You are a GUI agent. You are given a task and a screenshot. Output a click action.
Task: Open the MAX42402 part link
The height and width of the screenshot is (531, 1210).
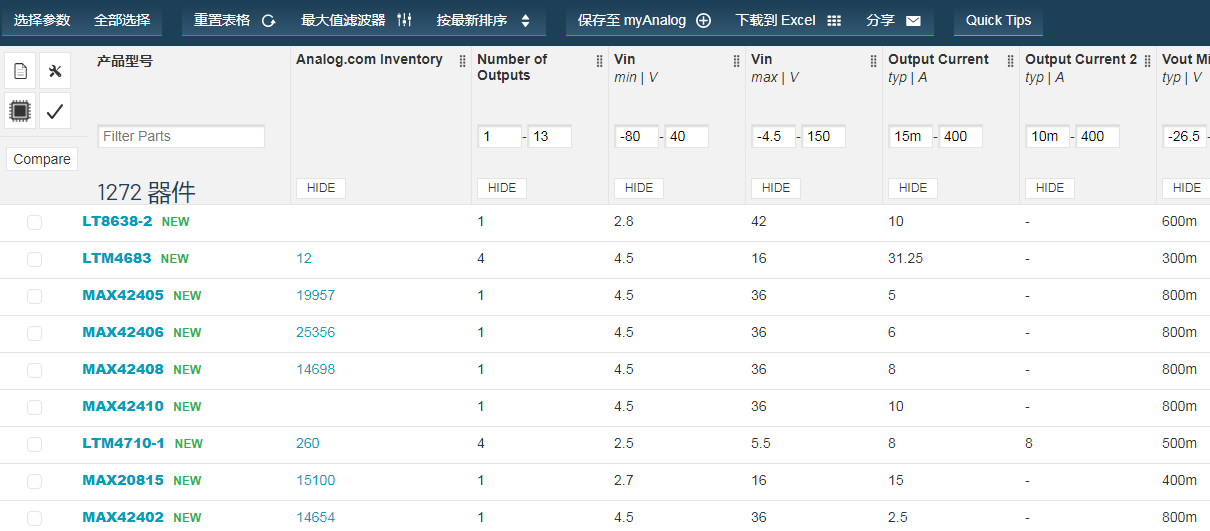(123, 517)
